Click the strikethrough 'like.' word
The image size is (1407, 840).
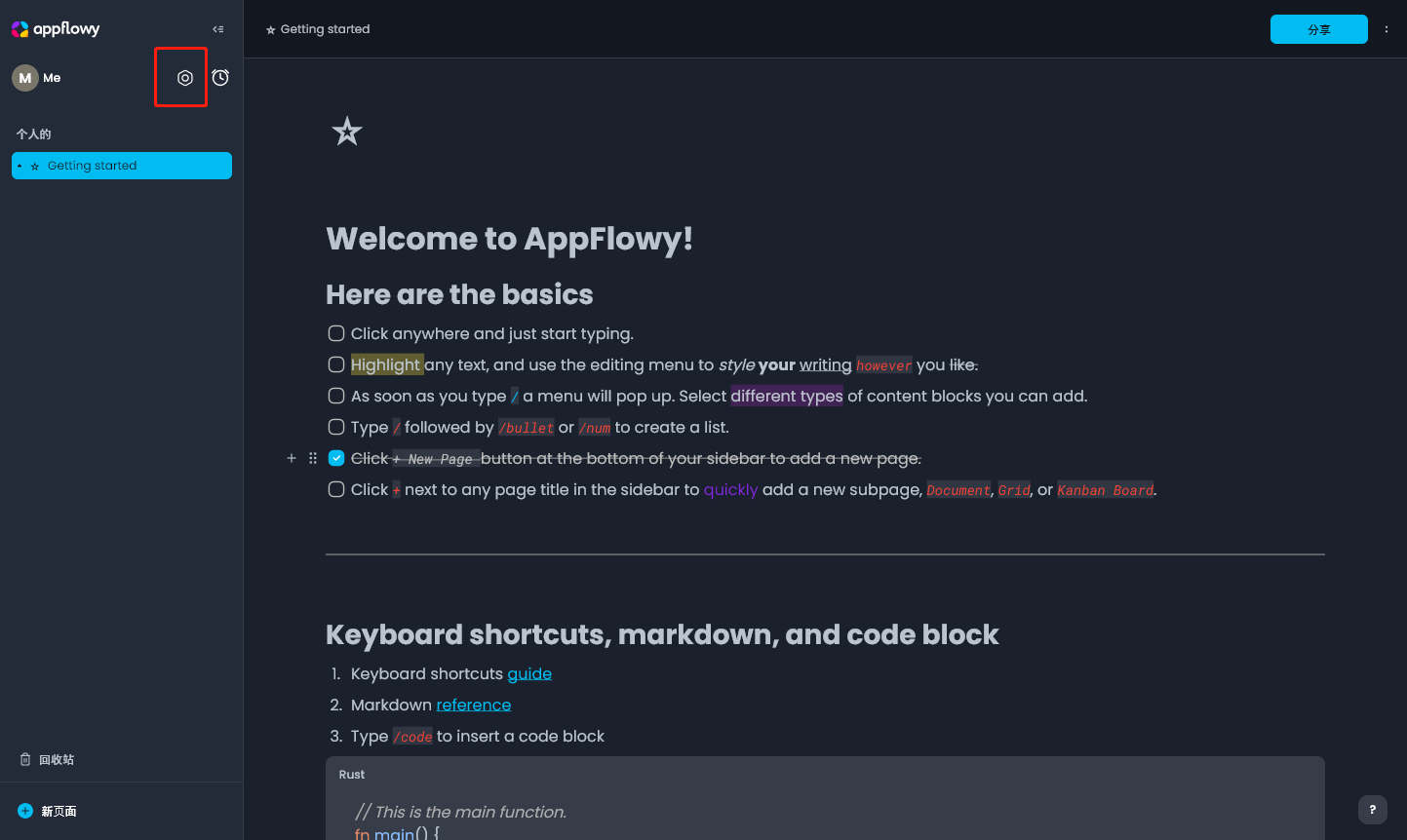[x=963, y=364]
